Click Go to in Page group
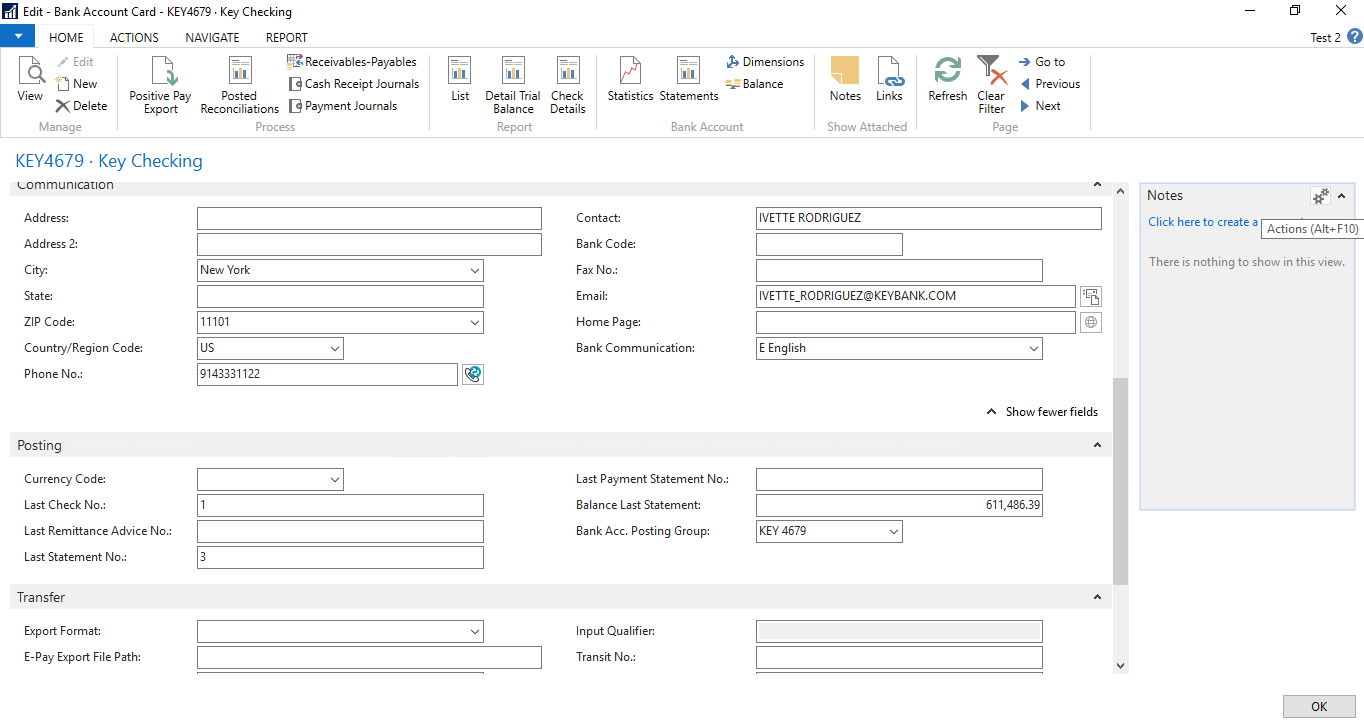 [1042, 62]
